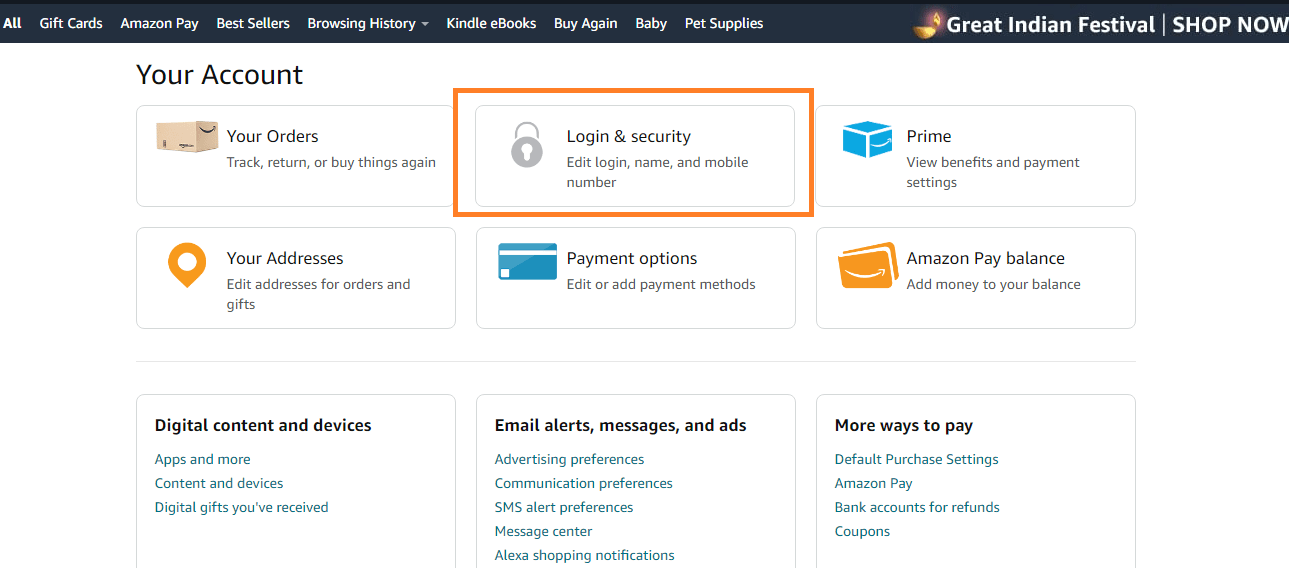
Task: Open the Bank accounts for refunds link
Action: pos(918,507)
